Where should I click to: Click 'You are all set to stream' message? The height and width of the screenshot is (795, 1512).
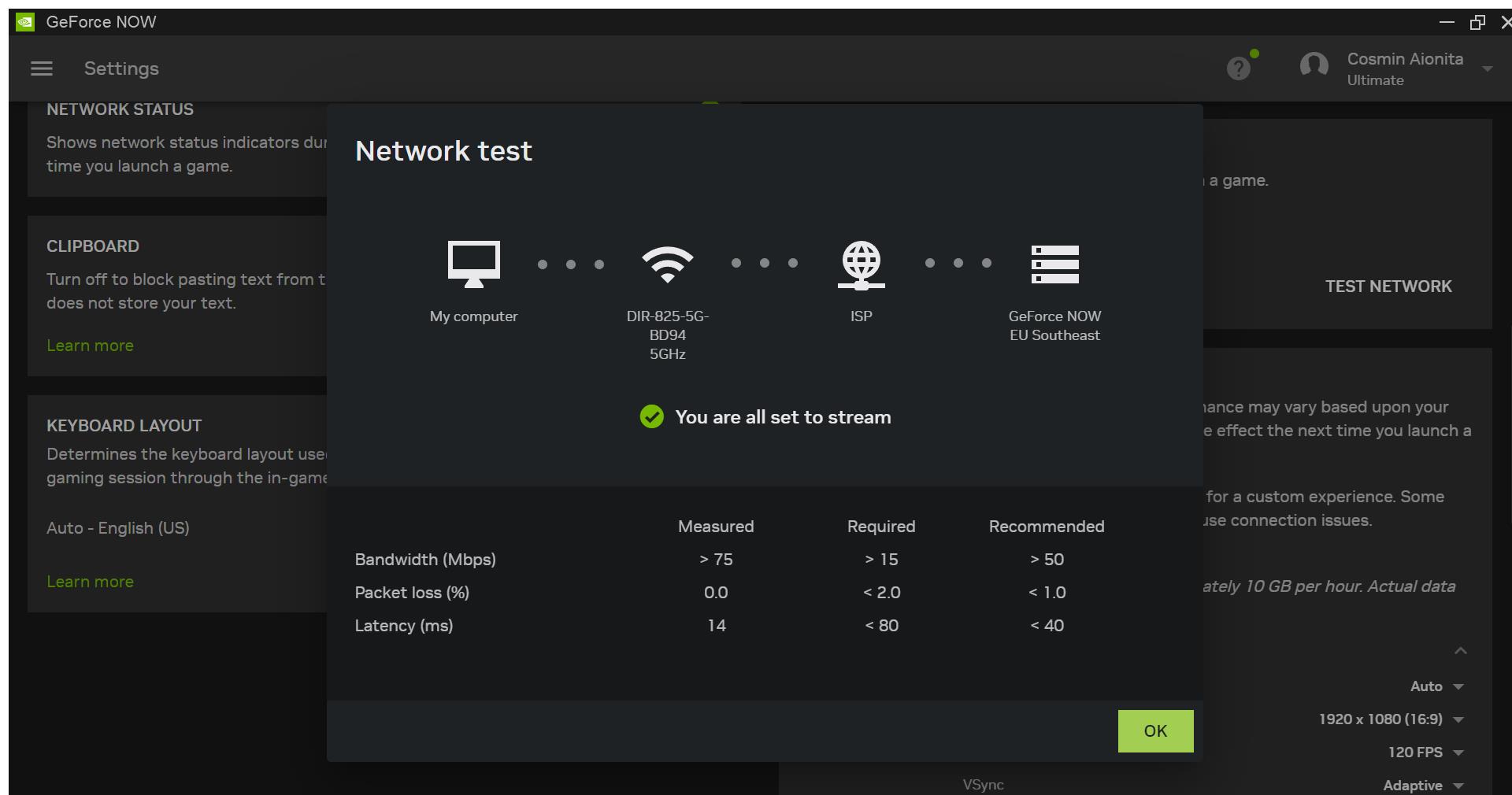(783, 417)
